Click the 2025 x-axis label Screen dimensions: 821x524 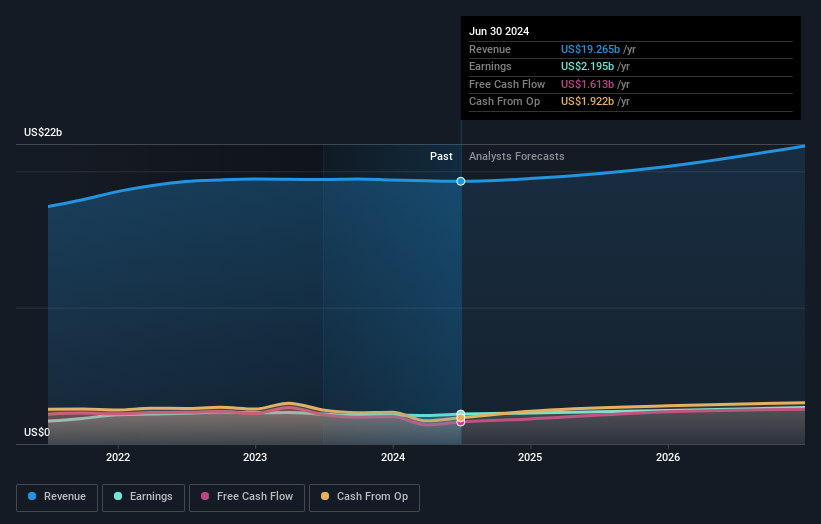(x=530, y=457)
